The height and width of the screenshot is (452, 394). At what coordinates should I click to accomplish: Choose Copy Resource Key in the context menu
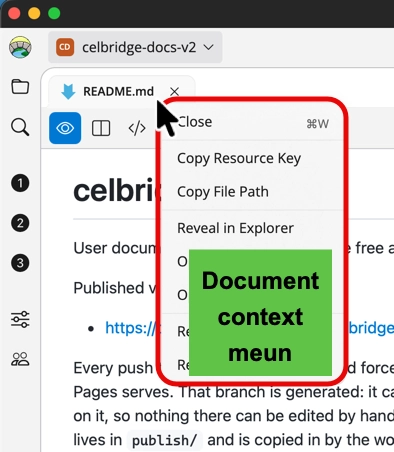point(253,158)
